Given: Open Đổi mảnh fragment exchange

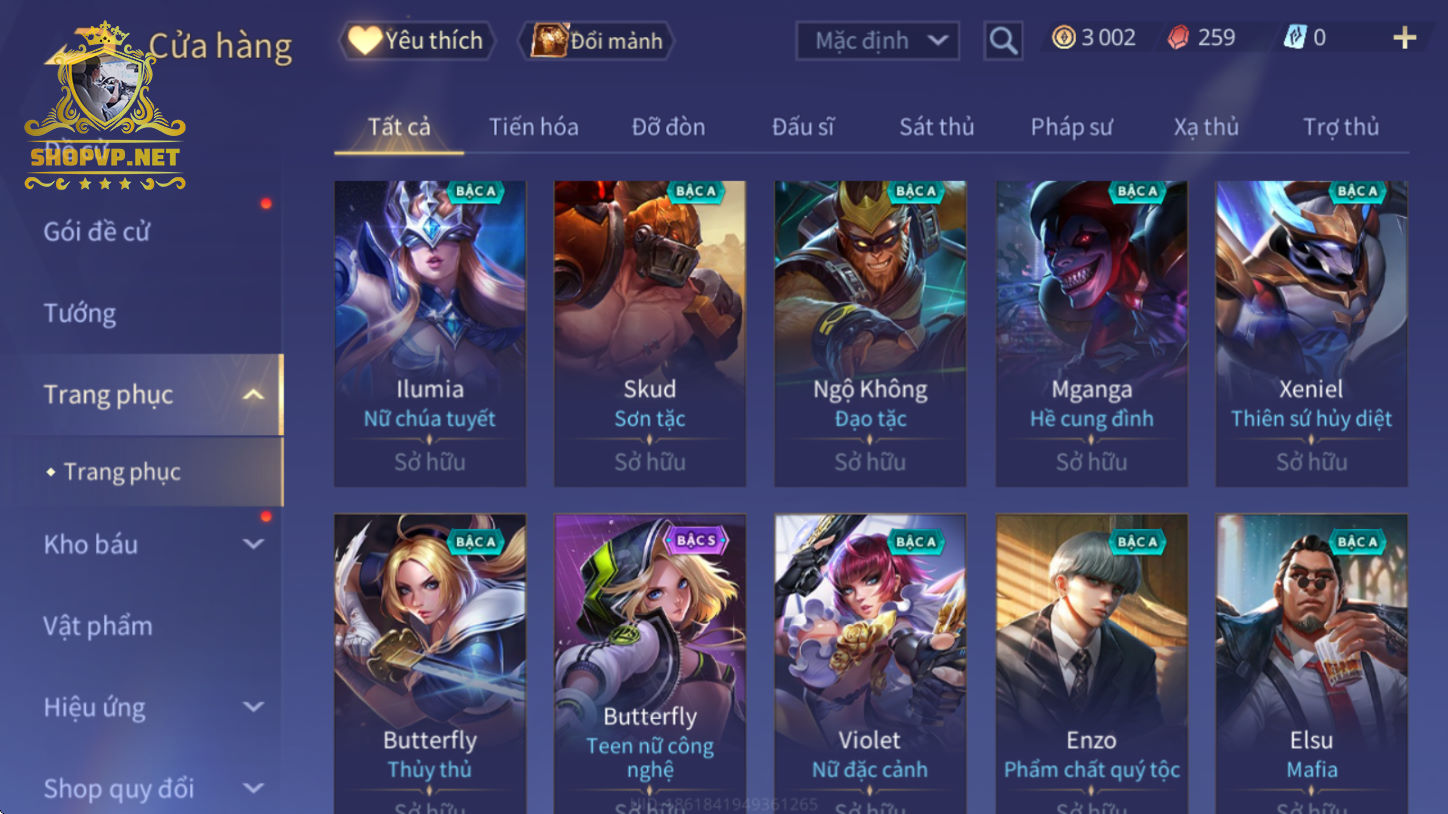Looking at the screenshot, I should (x=597, y=41).
